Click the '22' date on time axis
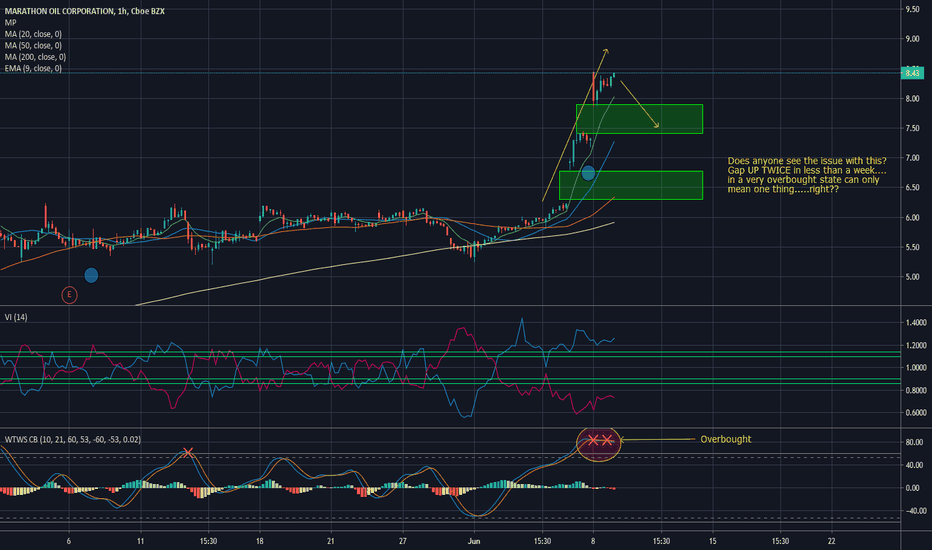Image resolution: width=932 pixels, height=550 pixels. [832, 541]
